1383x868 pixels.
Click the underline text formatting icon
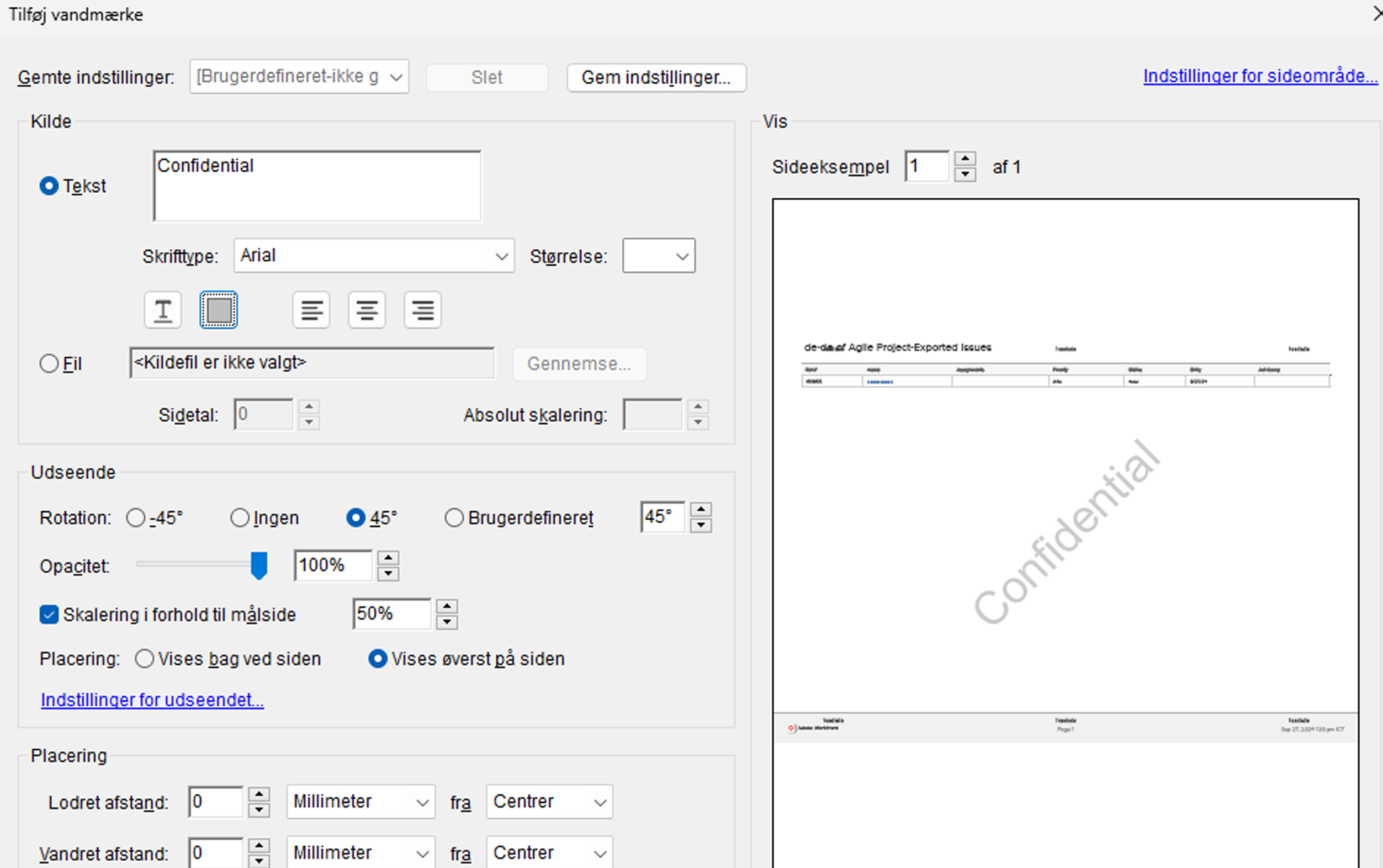pyautogui.click(x=163, y=310)
